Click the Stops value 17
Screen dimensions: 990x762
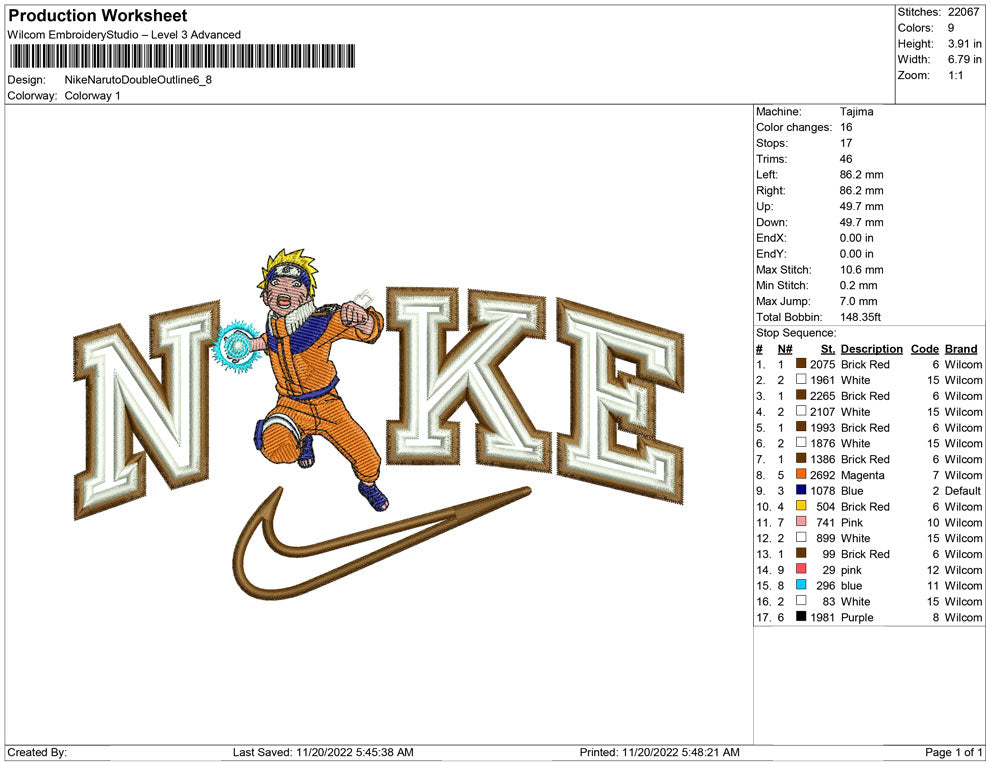(846, 143)
